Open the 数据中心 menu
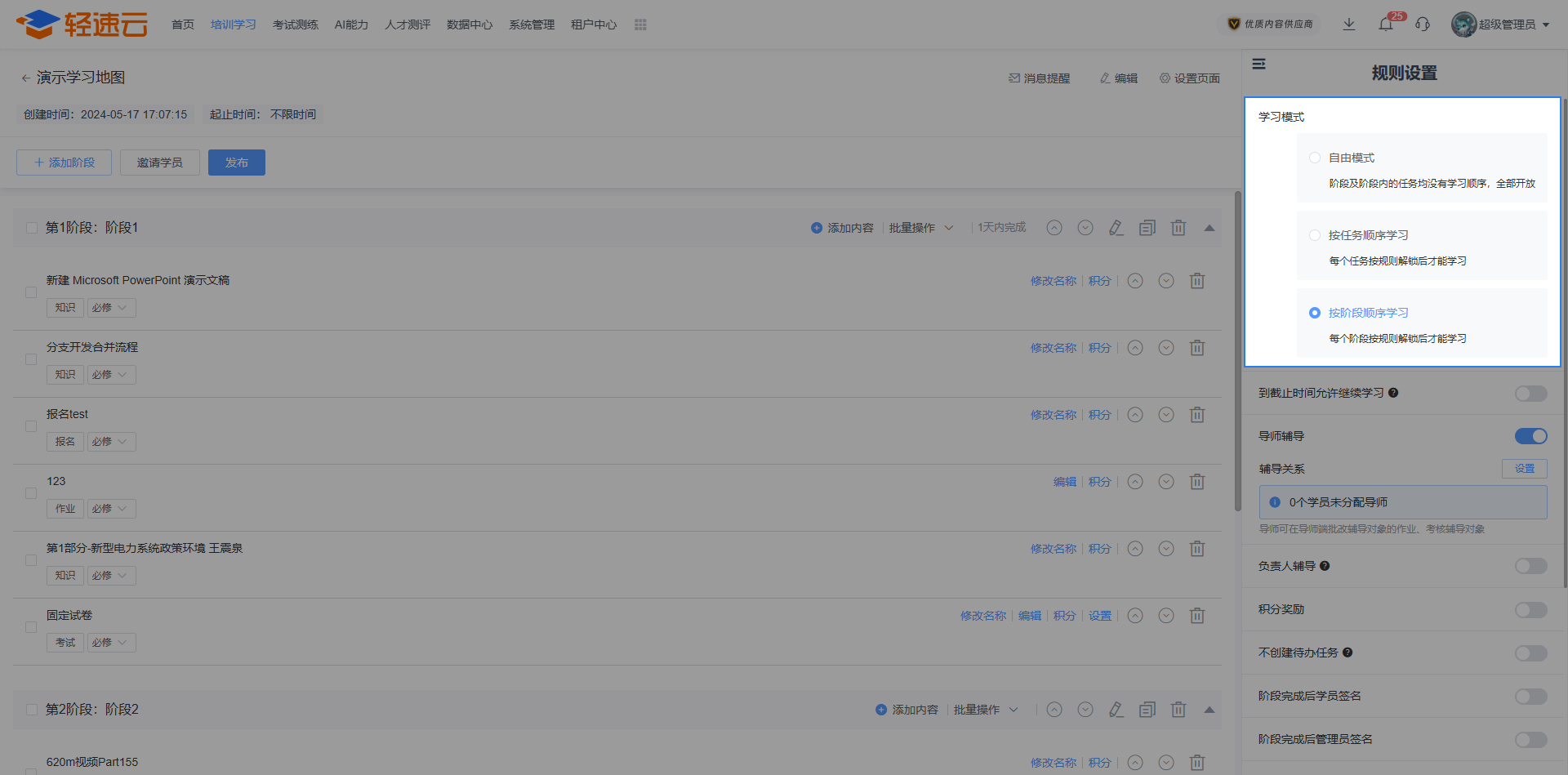 click(x=470, y=24)
